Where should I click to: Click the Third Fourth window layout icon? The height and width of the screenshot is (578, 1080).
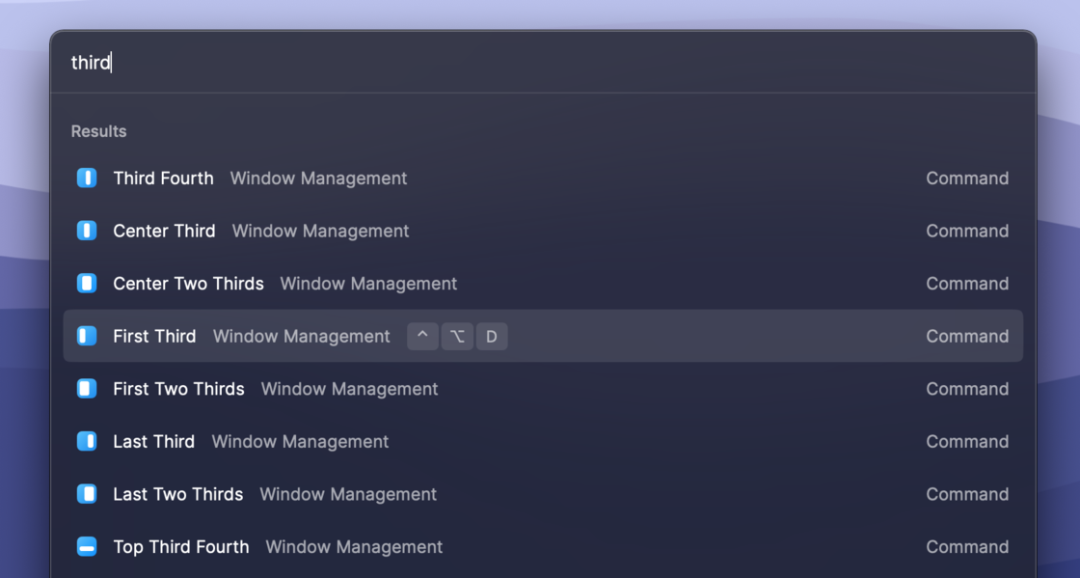pyautogui.click(x=87, y=178)
